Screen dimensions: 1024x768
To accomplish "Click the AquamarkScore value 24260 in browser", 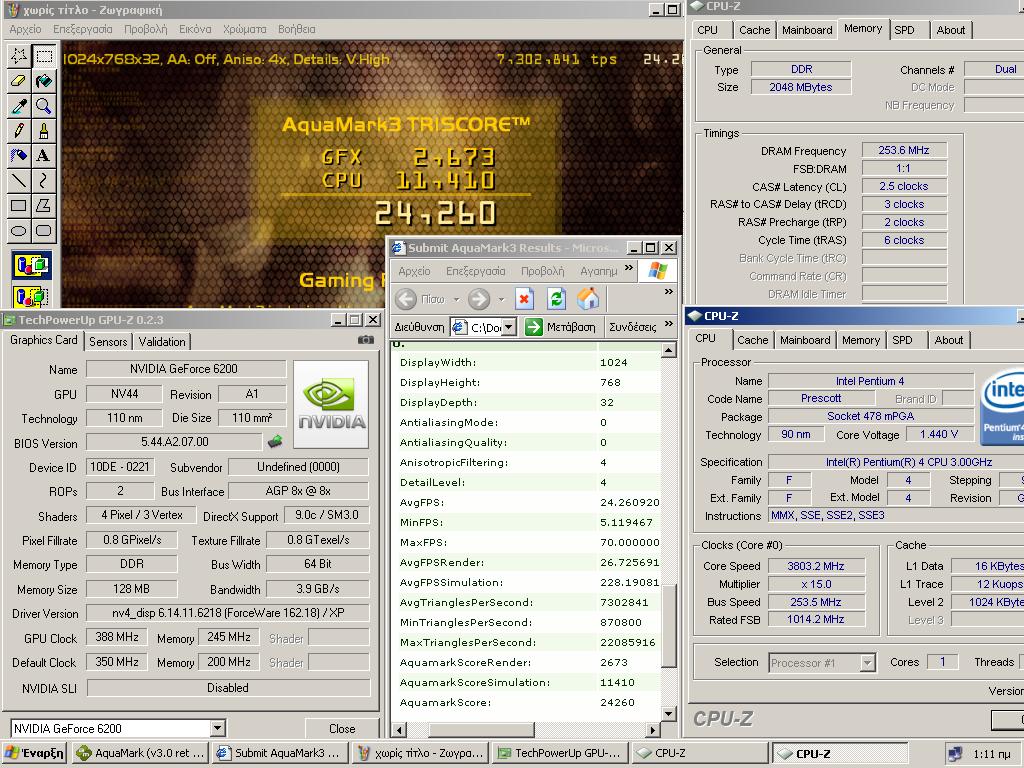I will point(617,703).
